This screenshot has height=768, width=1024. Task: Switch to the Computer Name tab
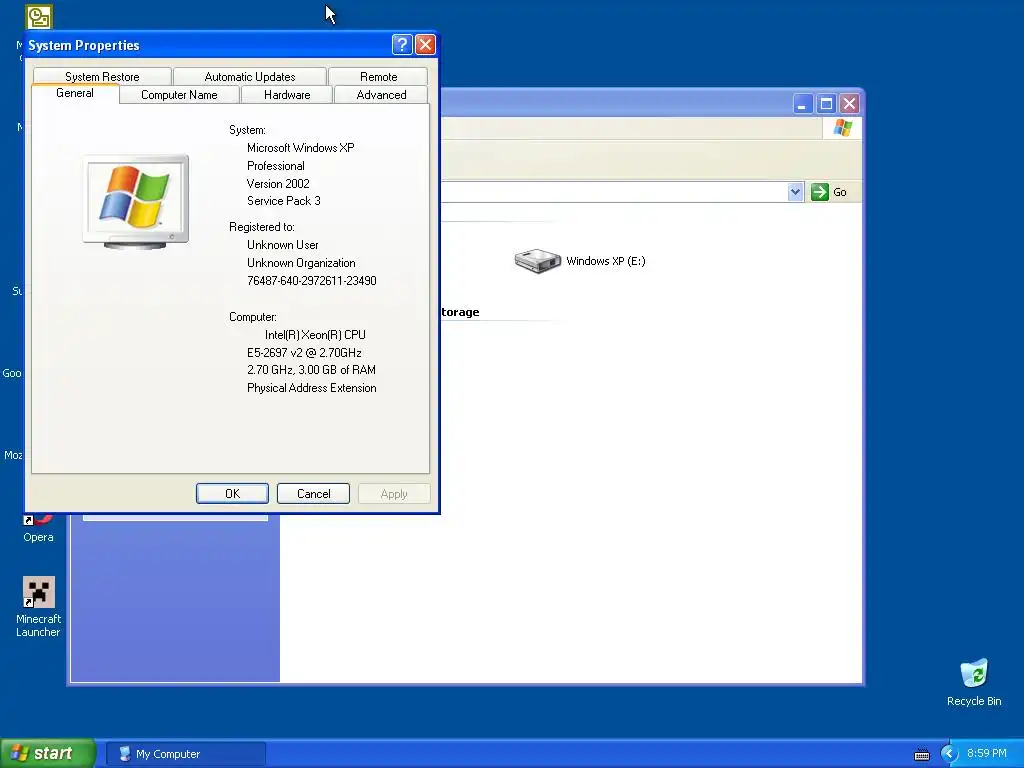(x=179, y=95)
